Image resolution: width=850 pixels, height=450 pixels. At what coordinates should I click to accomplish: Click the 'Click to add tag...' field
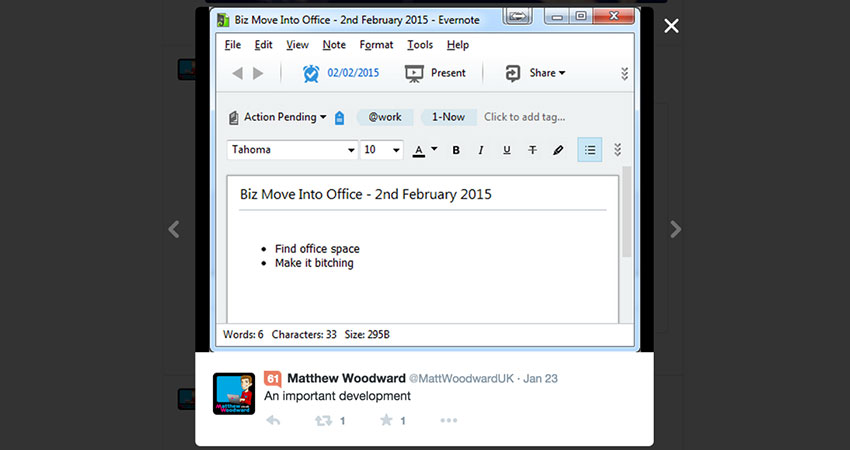pyautogui.click(x=524, y=117)
